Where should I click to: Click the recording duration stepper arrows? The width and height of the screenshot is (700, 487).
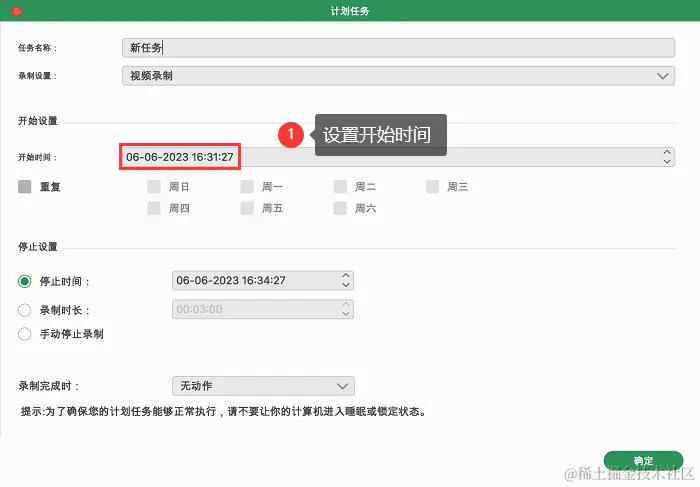coord(346,309)
